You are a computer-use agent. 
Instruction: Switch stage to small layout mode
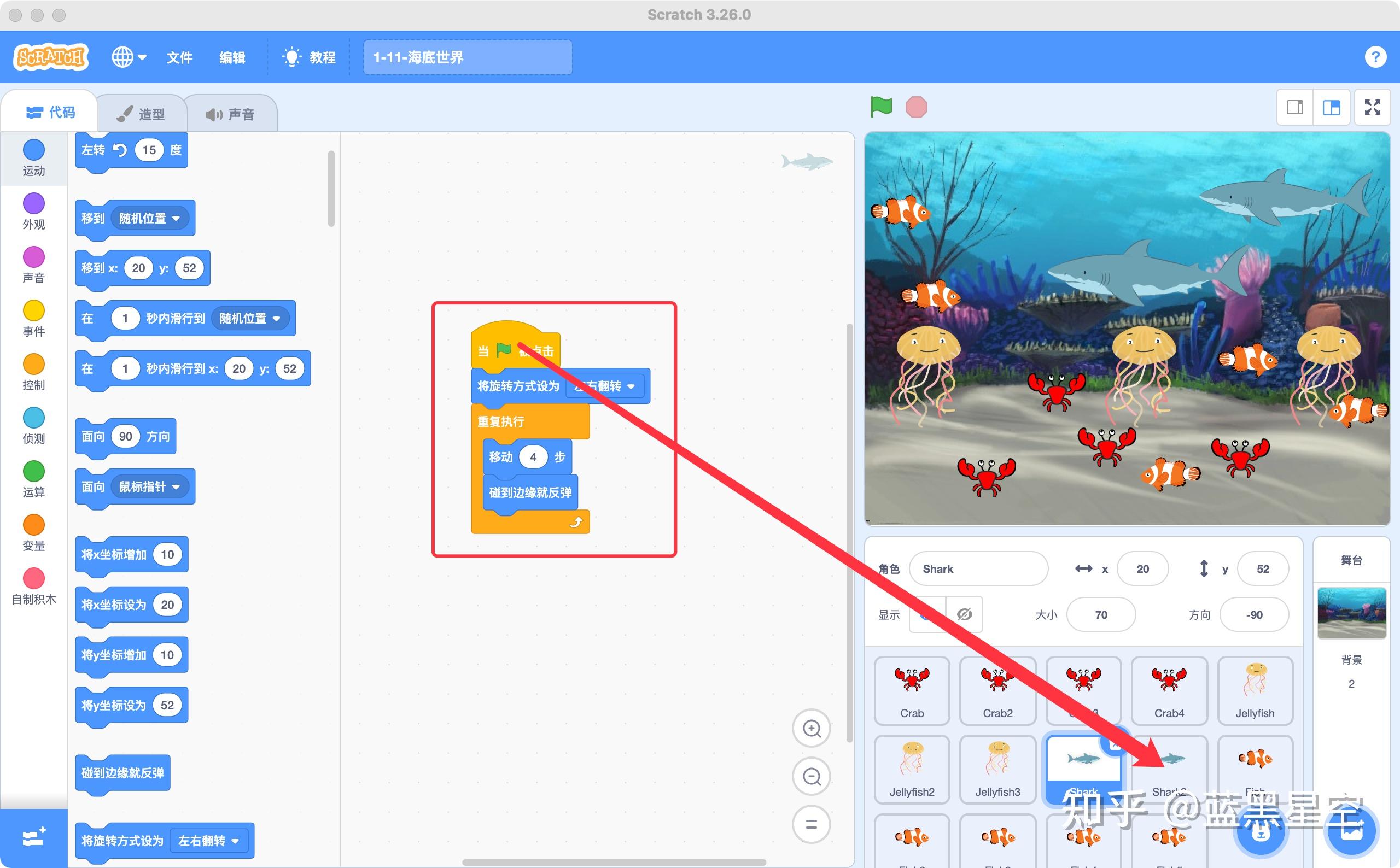[x=1295, y=107]
